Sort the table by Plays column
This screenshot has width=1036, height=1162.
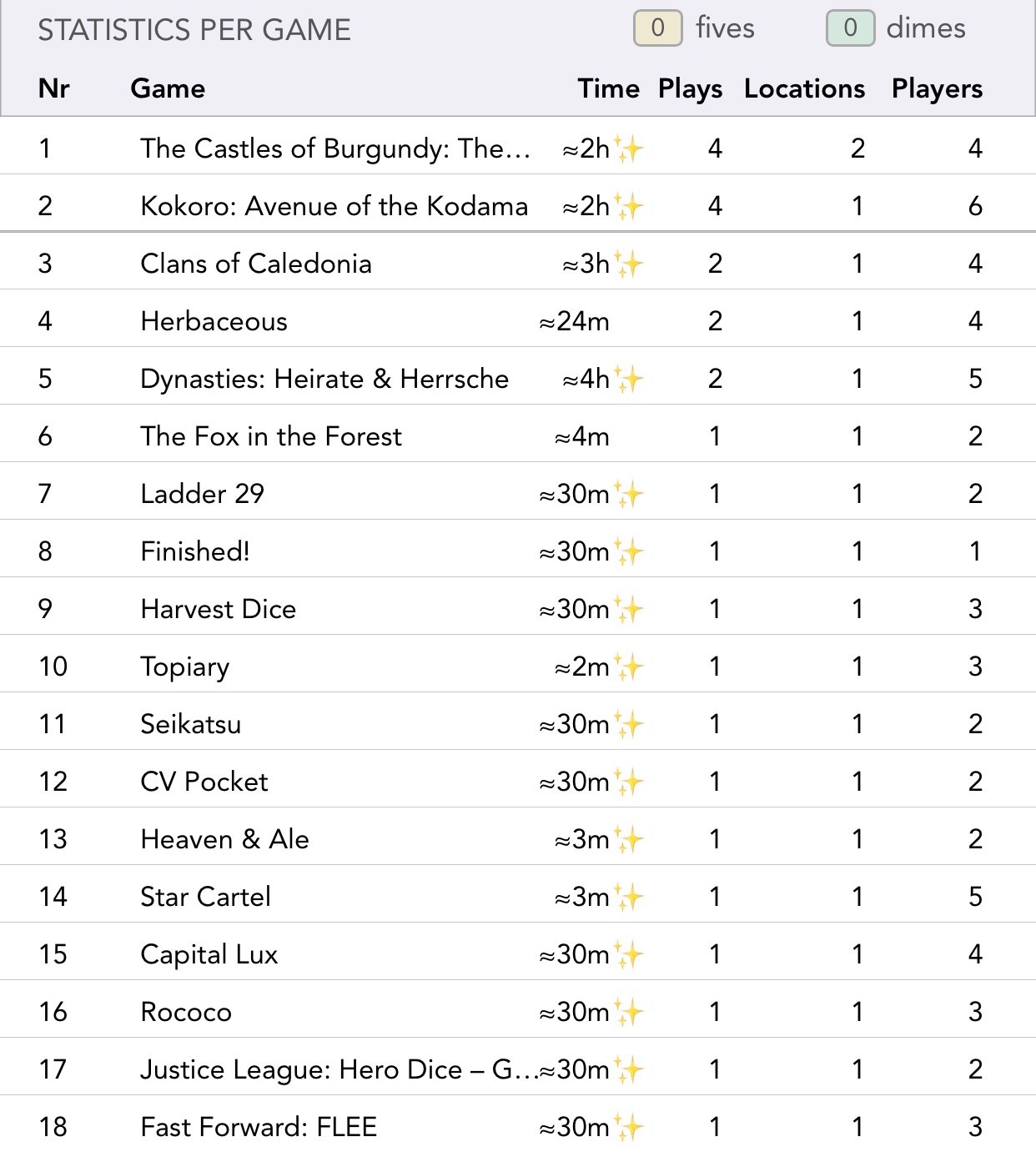(x=690, y=88)
